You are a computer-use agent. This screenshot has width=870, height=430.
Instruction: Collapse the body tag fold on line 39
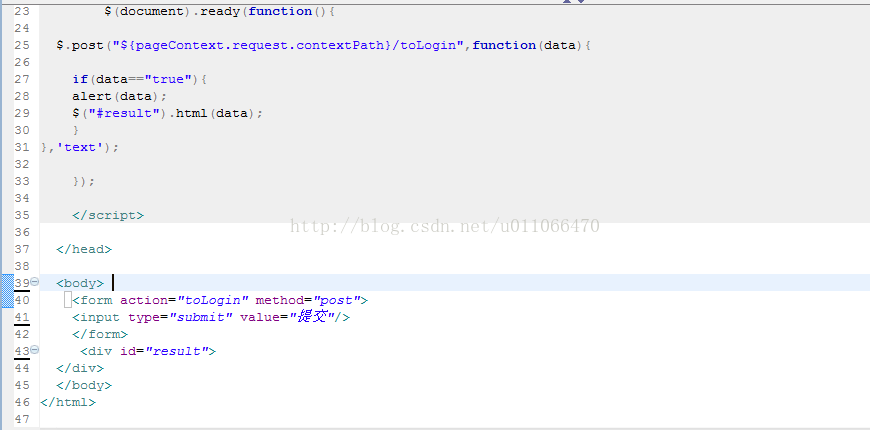coord(34,282)
